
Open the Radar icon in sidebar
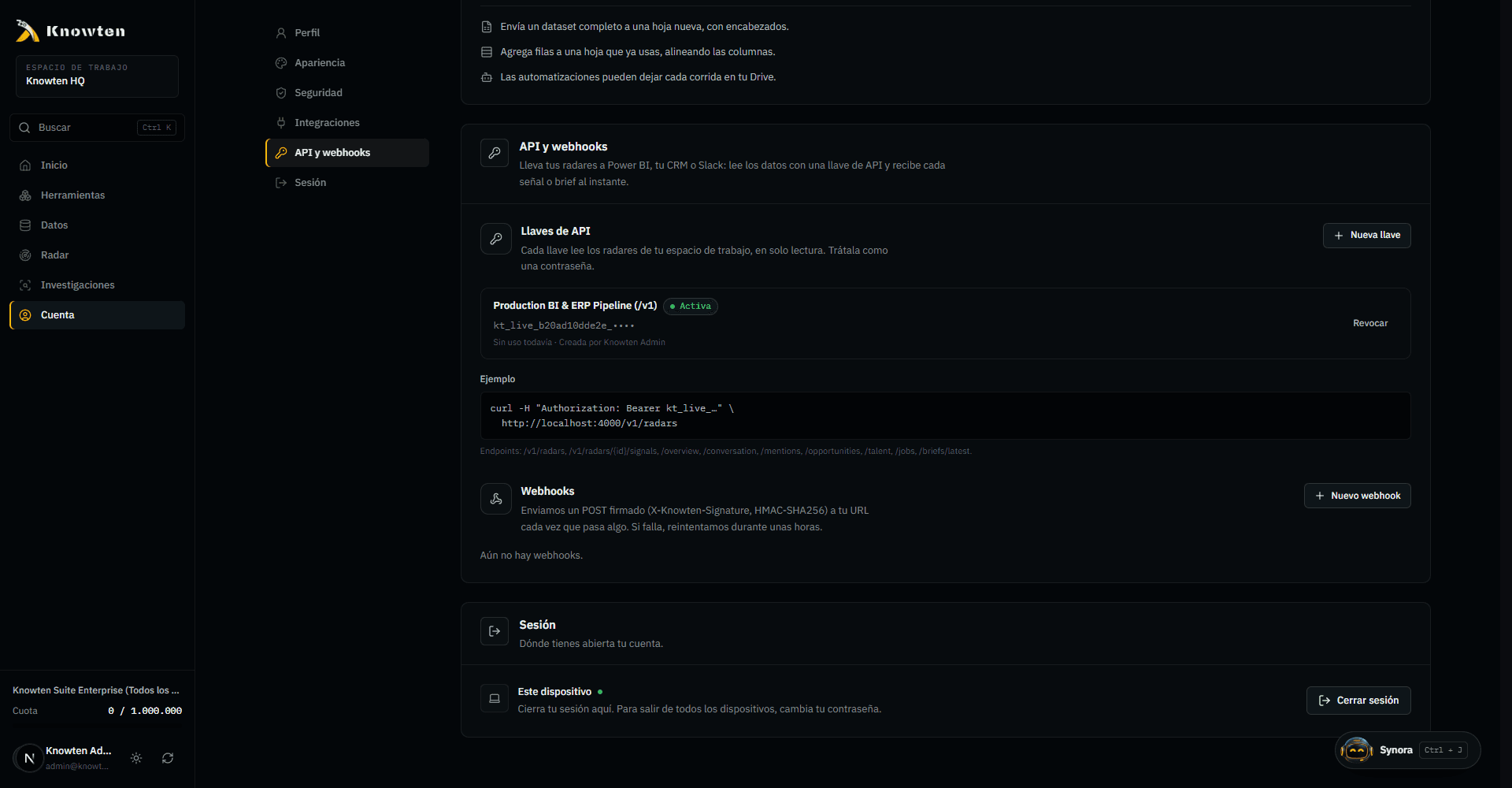point(25,255)
